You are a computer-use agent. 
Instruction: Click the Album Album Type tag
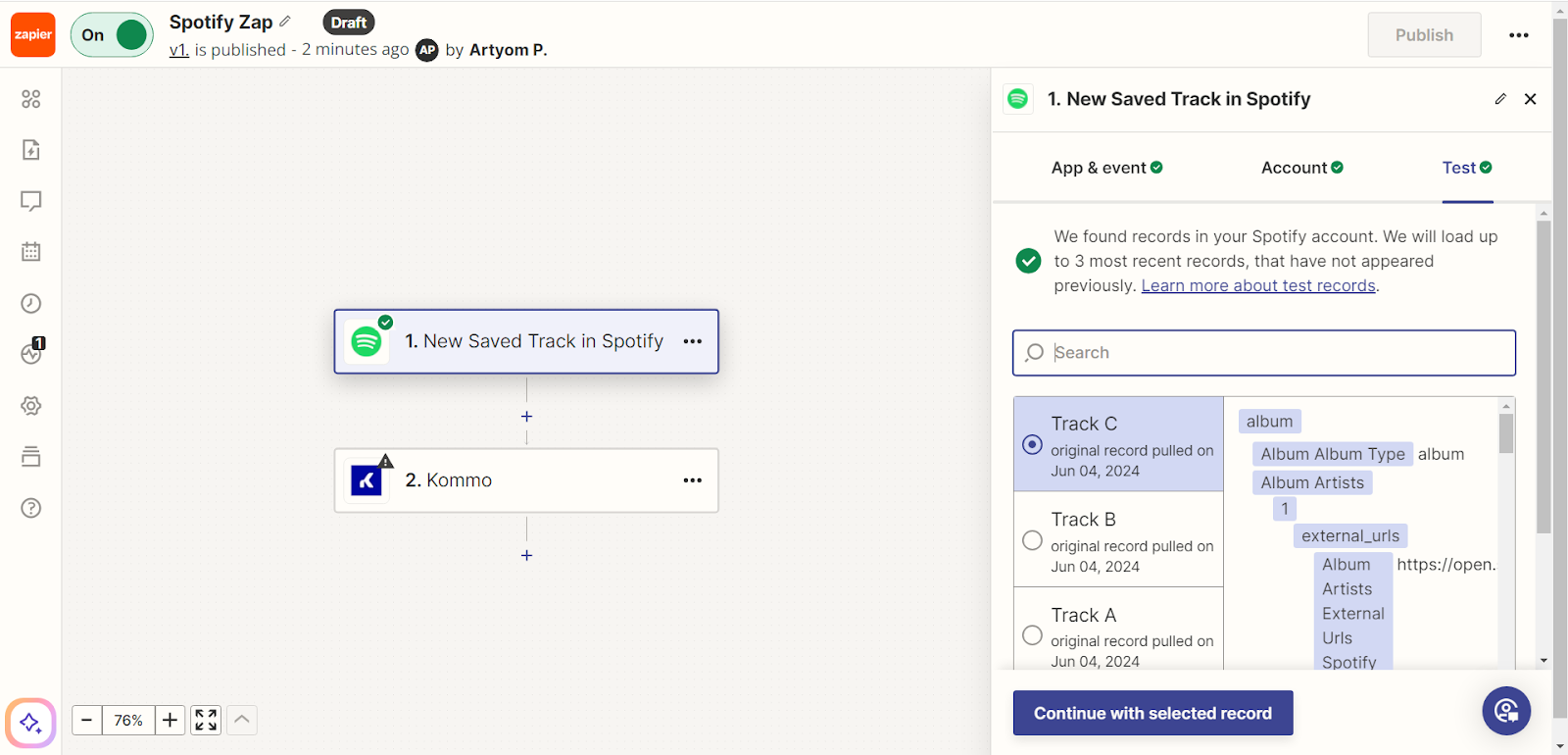pos(1333,454)
